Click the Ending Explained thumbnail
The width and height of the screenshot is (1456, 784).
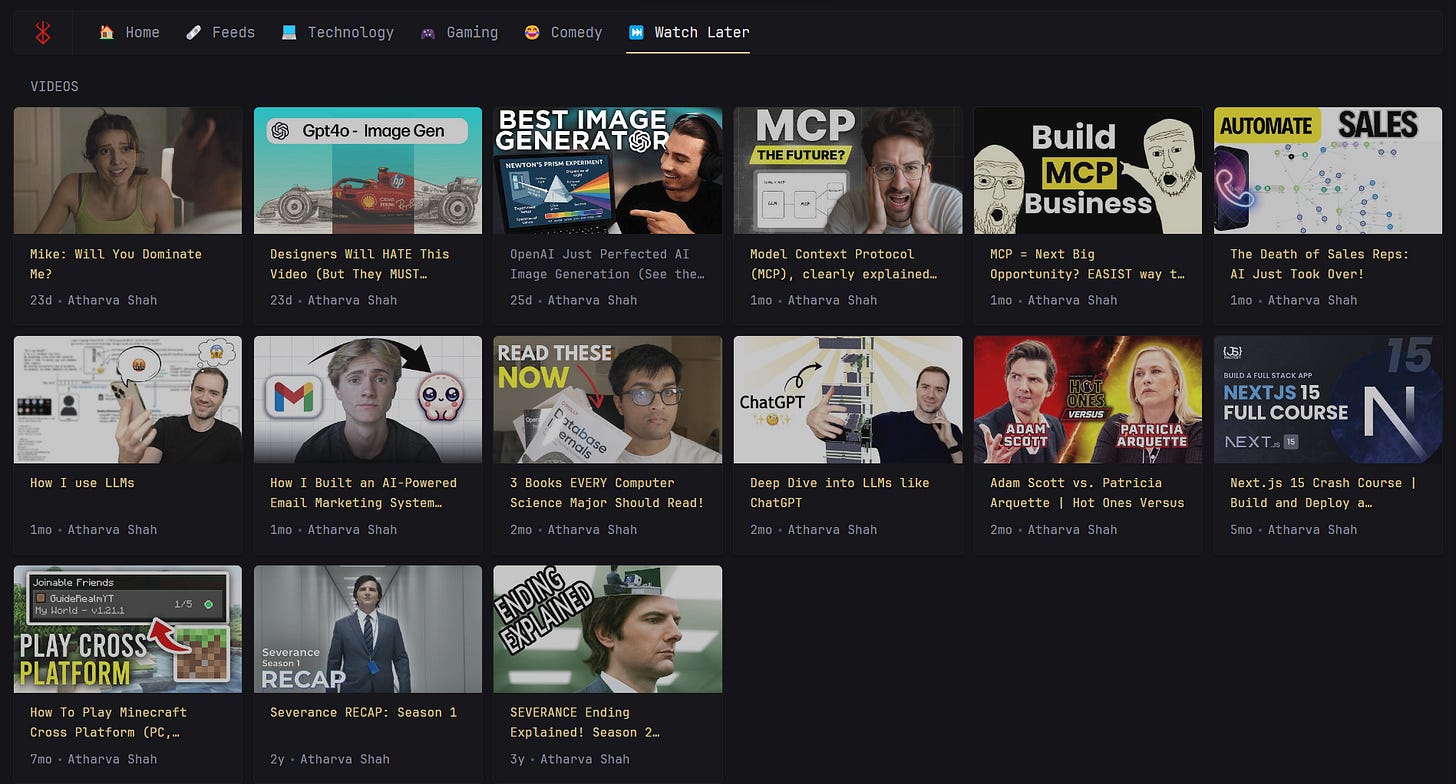click(x=608, y=629)
